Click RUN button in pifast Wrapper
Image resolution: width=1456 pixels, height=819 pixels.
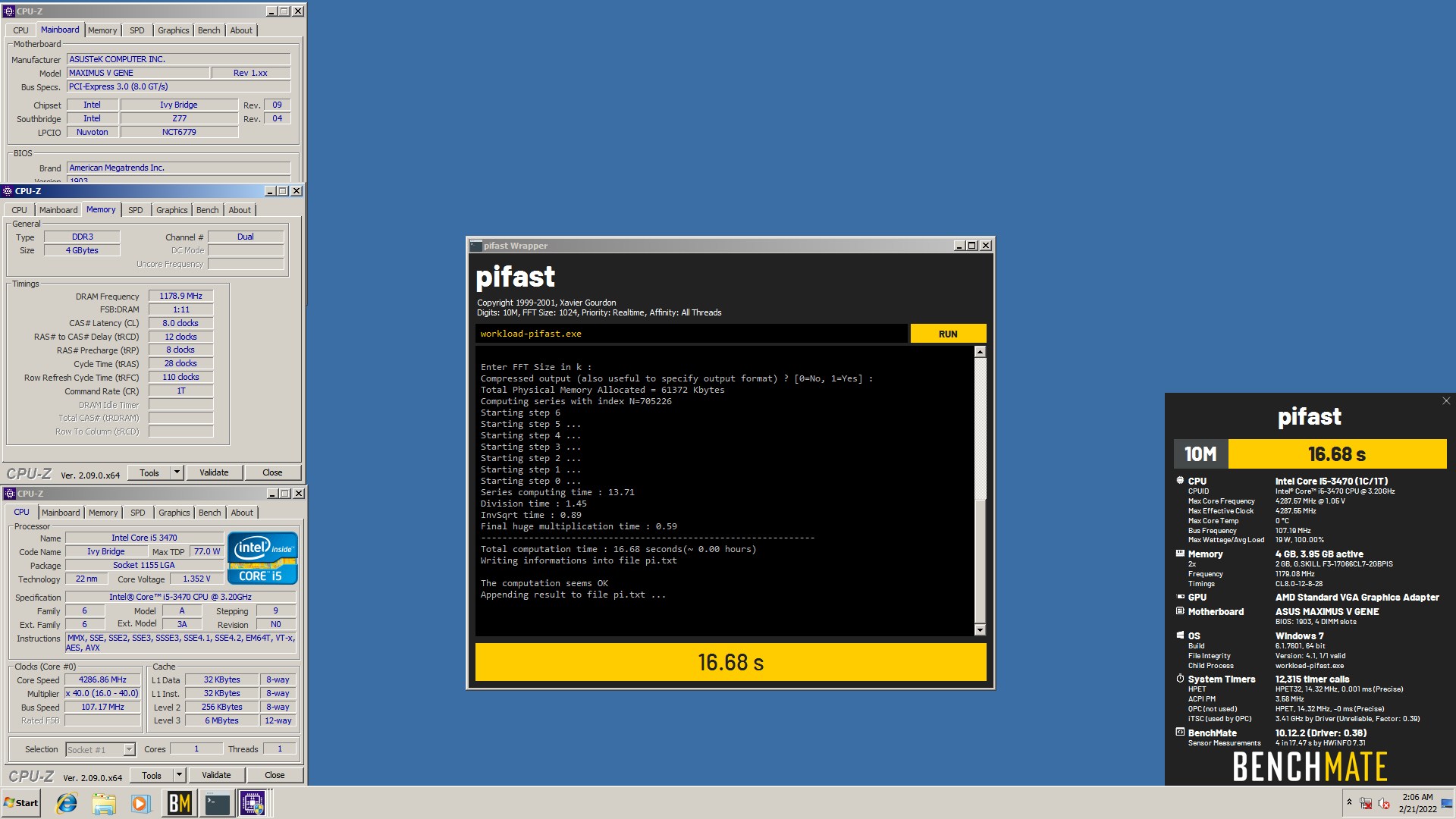948,334
